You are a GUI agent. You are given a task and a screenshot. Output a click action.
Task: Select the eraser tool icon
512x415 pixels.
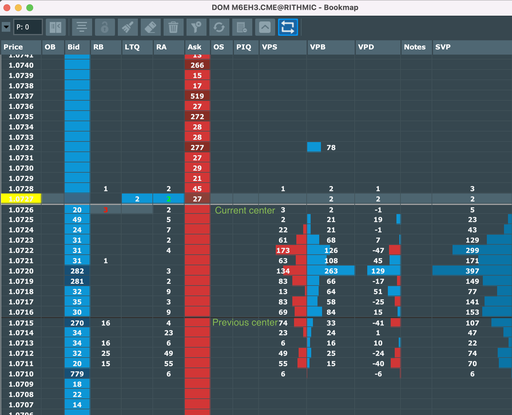[x=150, y=27]
